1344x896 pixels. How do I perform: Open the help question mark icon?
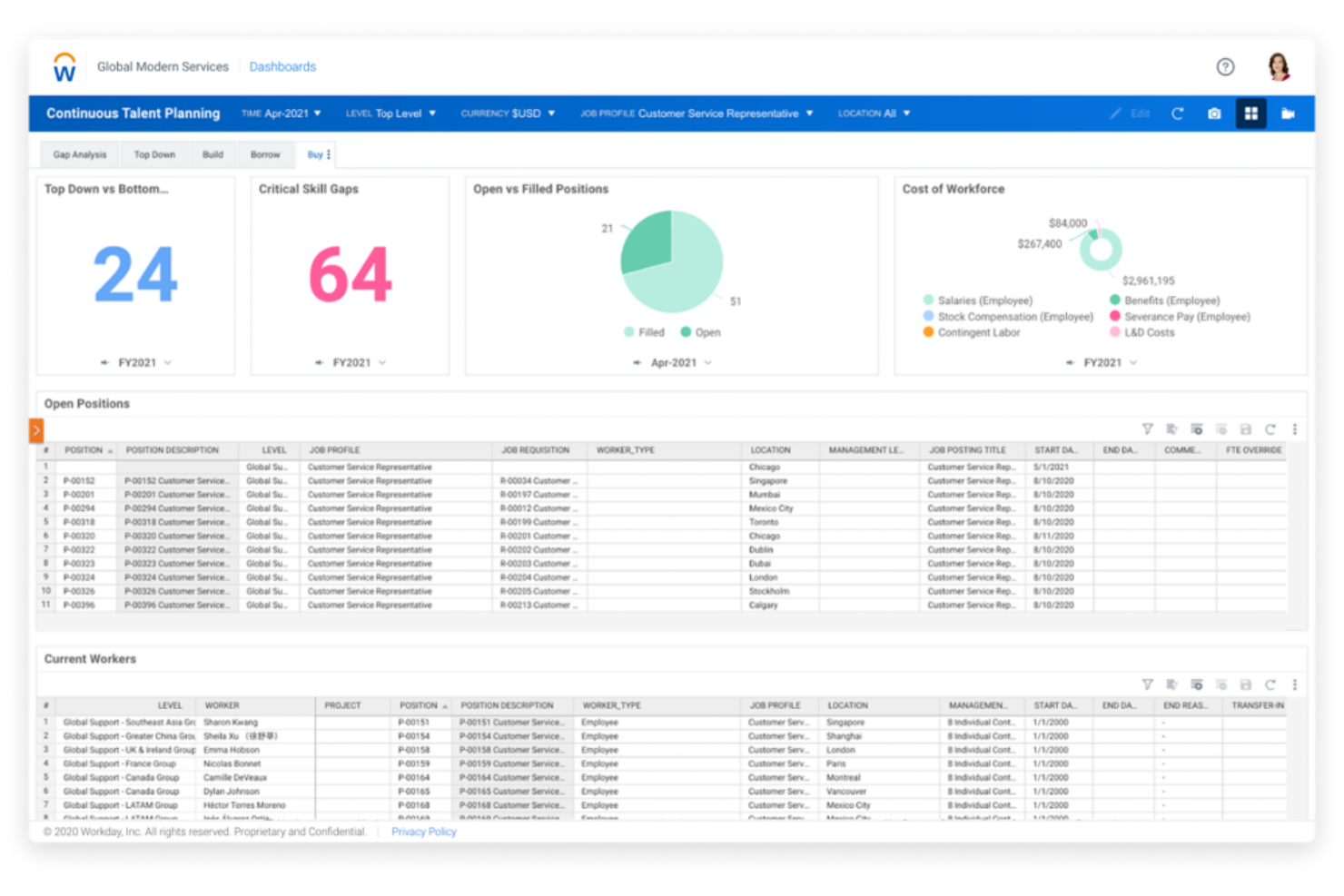(x=1225, y=66)
